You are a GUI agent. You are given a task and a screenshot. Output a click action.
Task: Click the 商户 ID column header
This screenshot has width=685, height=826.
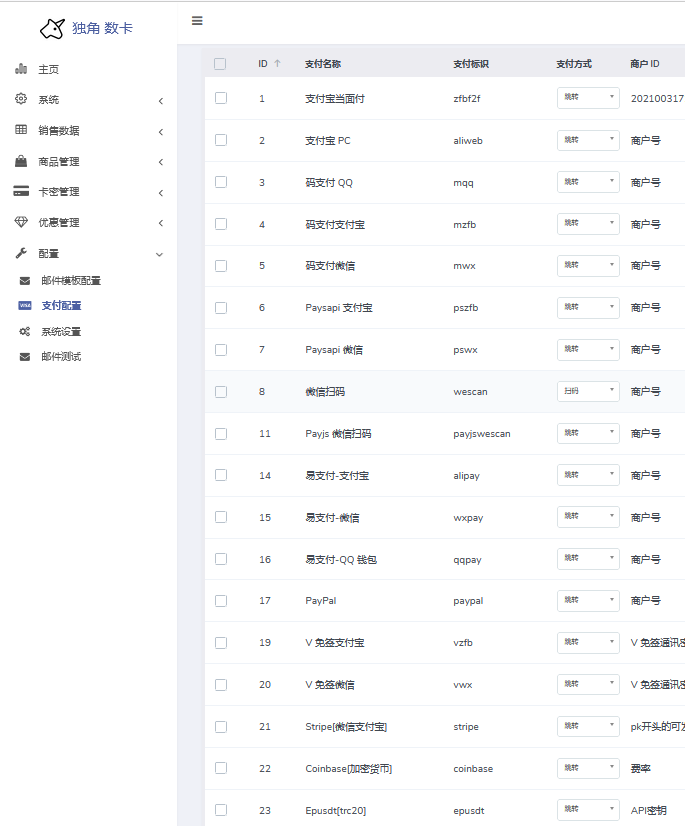pos(645,64)
